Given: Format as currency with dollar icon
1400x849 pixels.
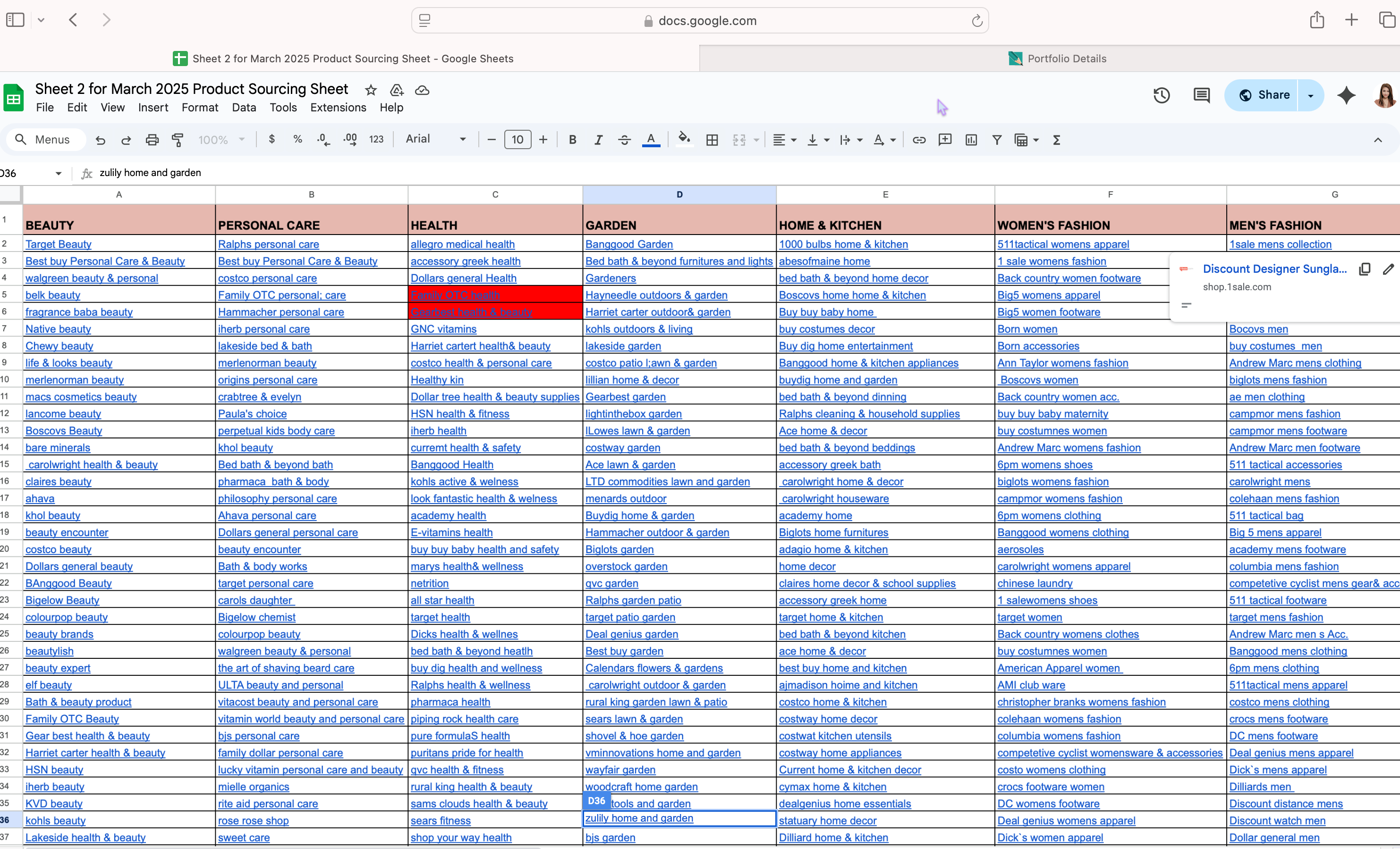Looking at the screenshot, I should click(x=272, y=139).
